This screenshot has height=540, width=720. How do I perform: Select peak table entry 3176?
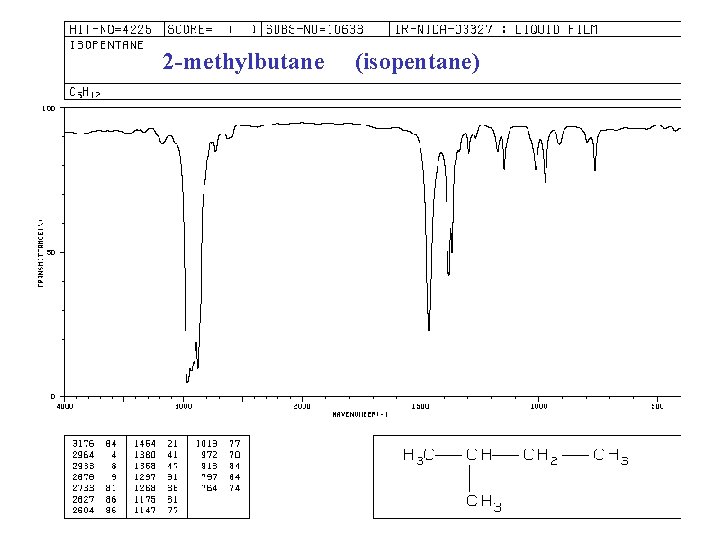[83, 444]
